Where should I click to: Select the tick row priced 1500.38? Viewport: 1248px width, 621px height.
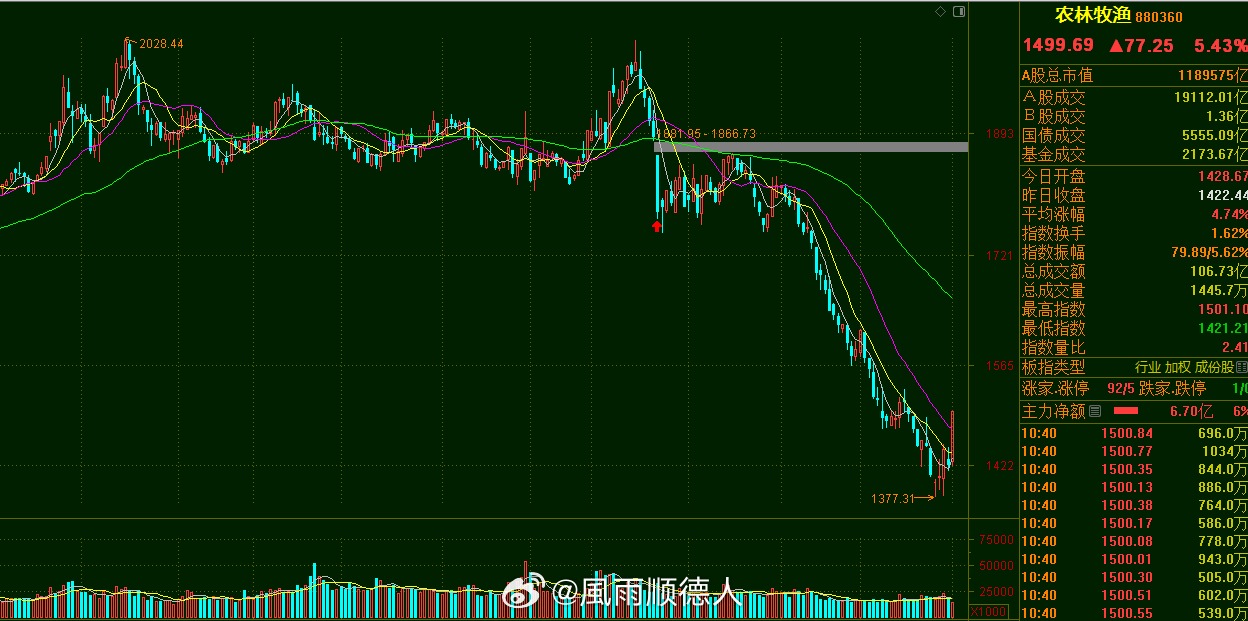[x=1134, y=505]
